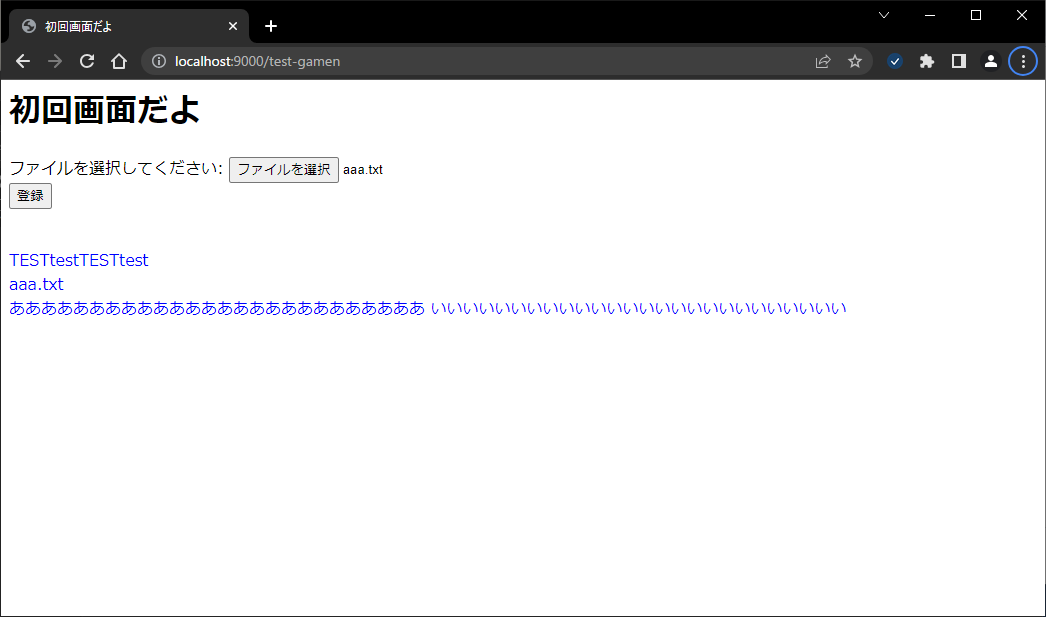1046x617 pixels.
Task: Click the blue aaa.txt text line
Action: [x=37, y=284]
